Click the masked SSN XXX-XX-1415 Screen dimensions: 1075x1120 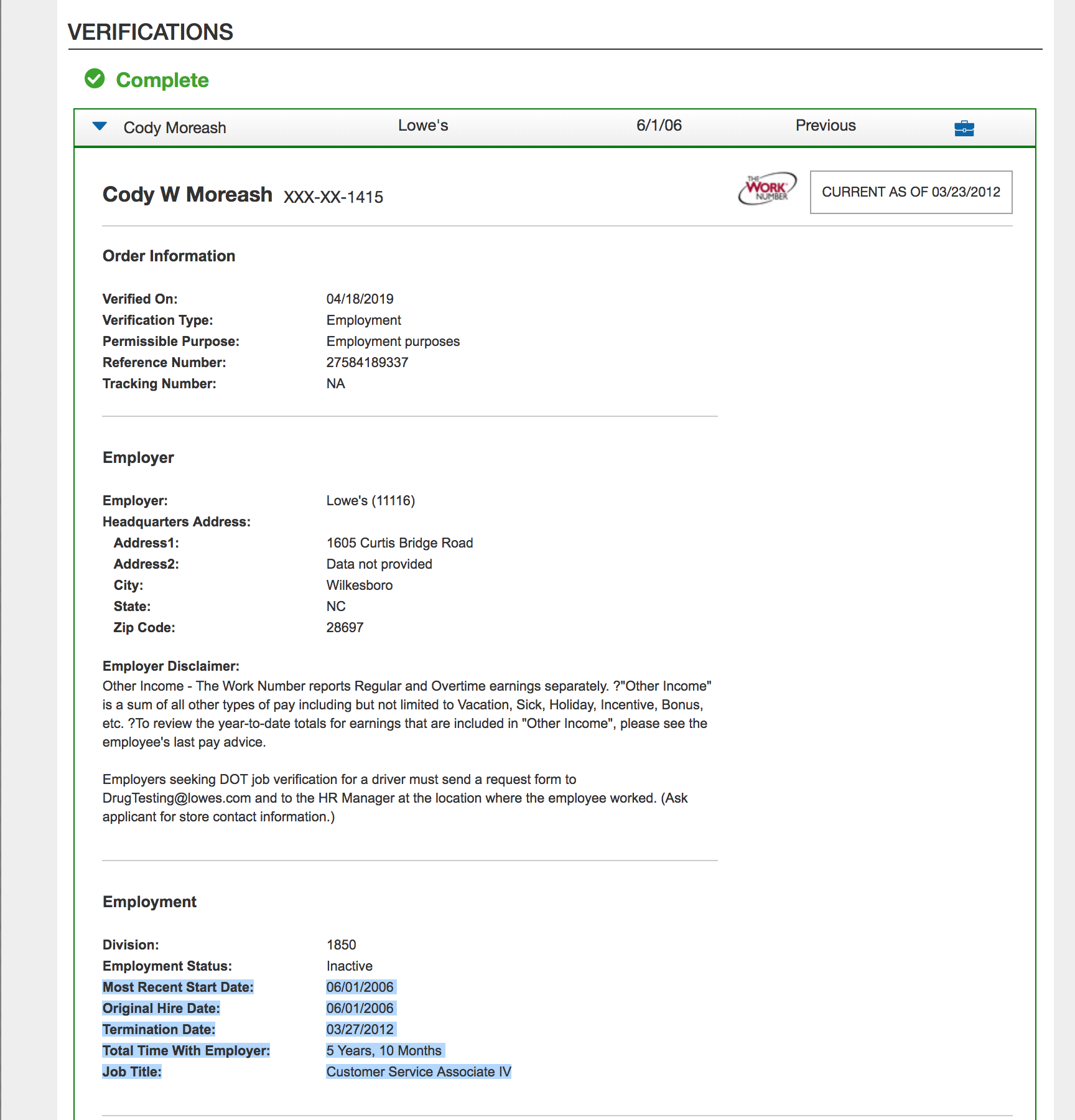click(333, 197)
